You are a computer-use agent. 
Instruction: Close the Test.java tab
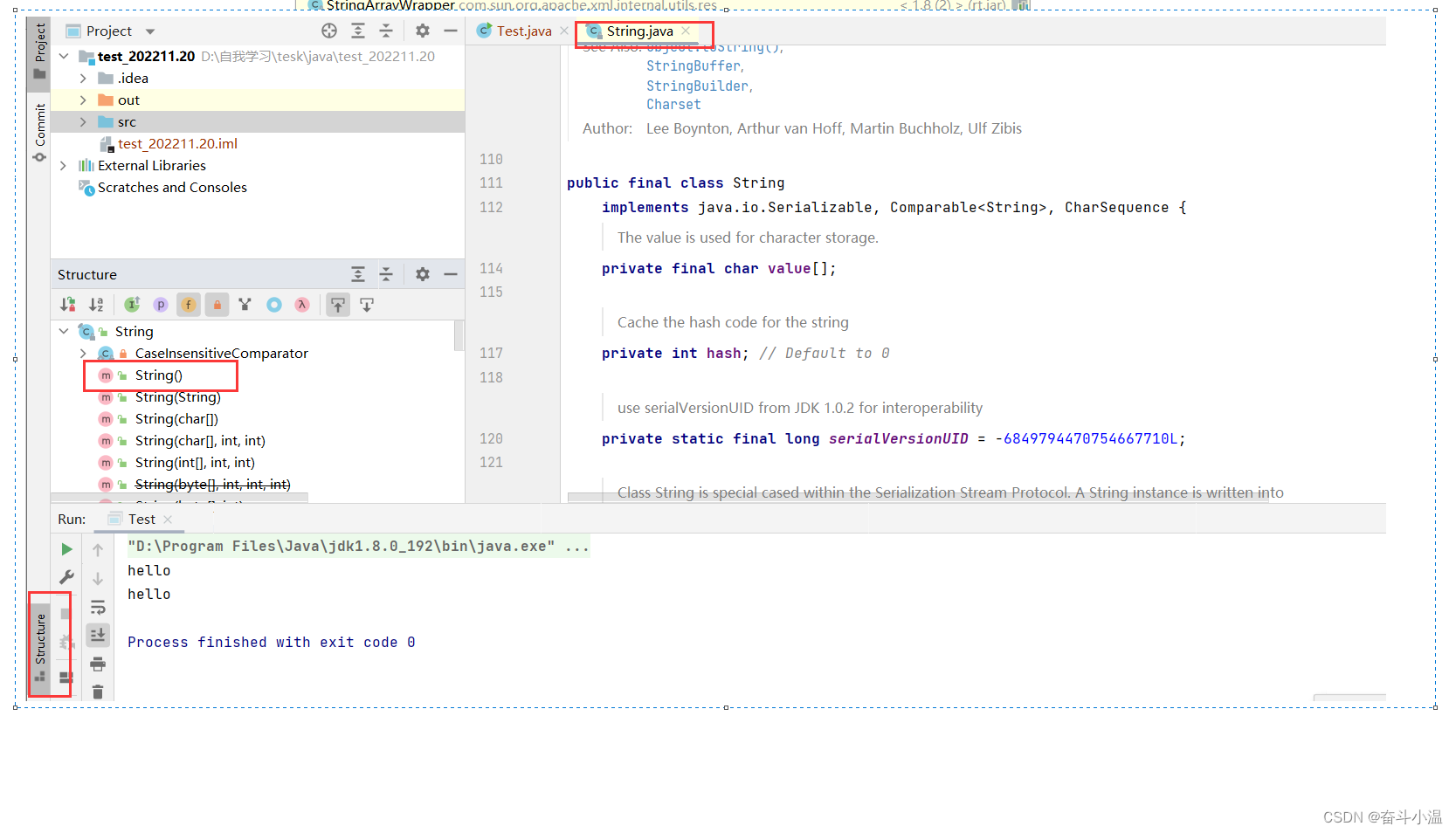tap(564, 31)
